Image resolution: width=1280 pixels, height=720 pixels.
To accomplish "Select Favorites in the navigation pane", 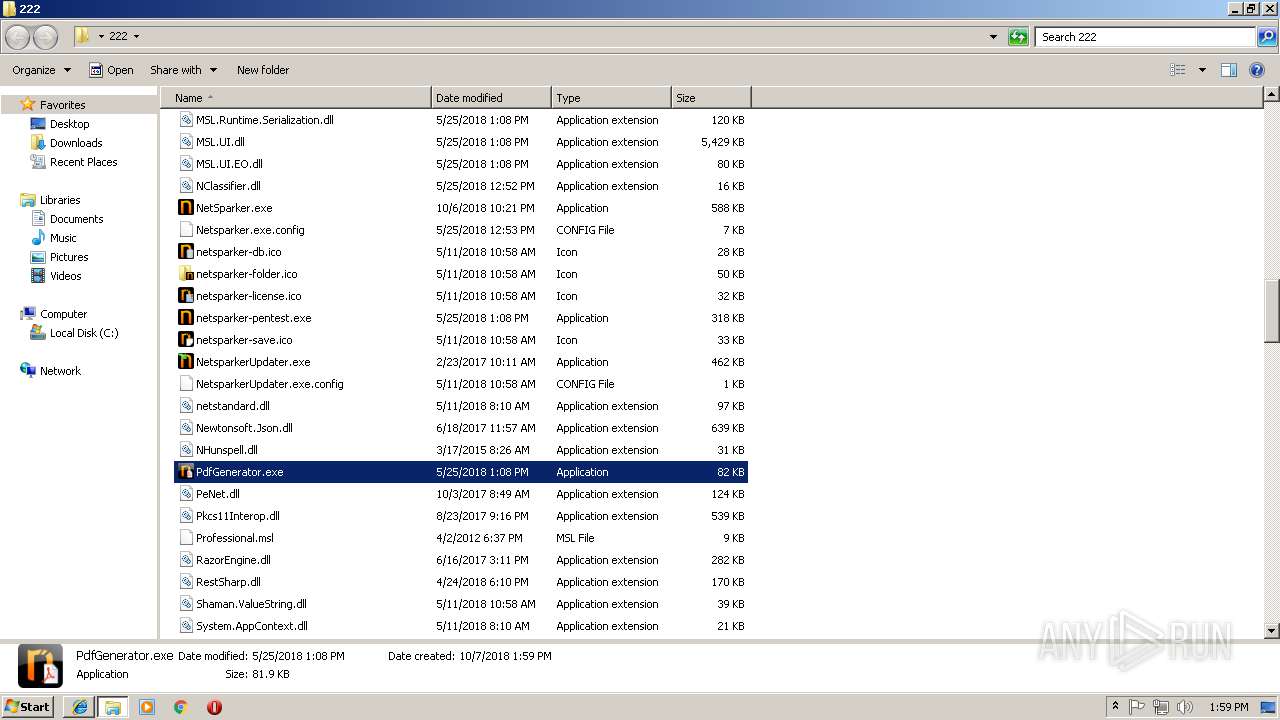I will point(62,105).
